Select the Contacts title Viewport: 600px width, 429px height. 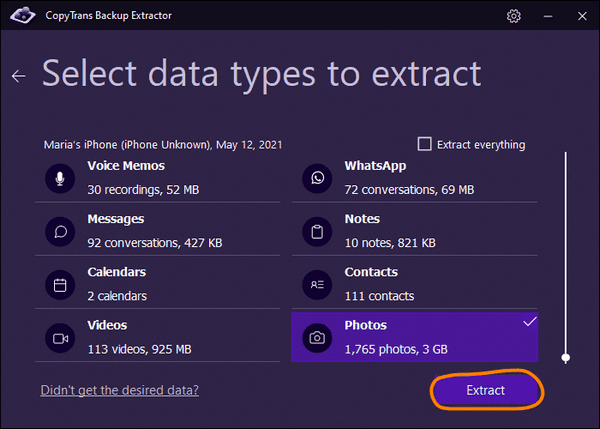pyautogui.click(x=371, y=272)
